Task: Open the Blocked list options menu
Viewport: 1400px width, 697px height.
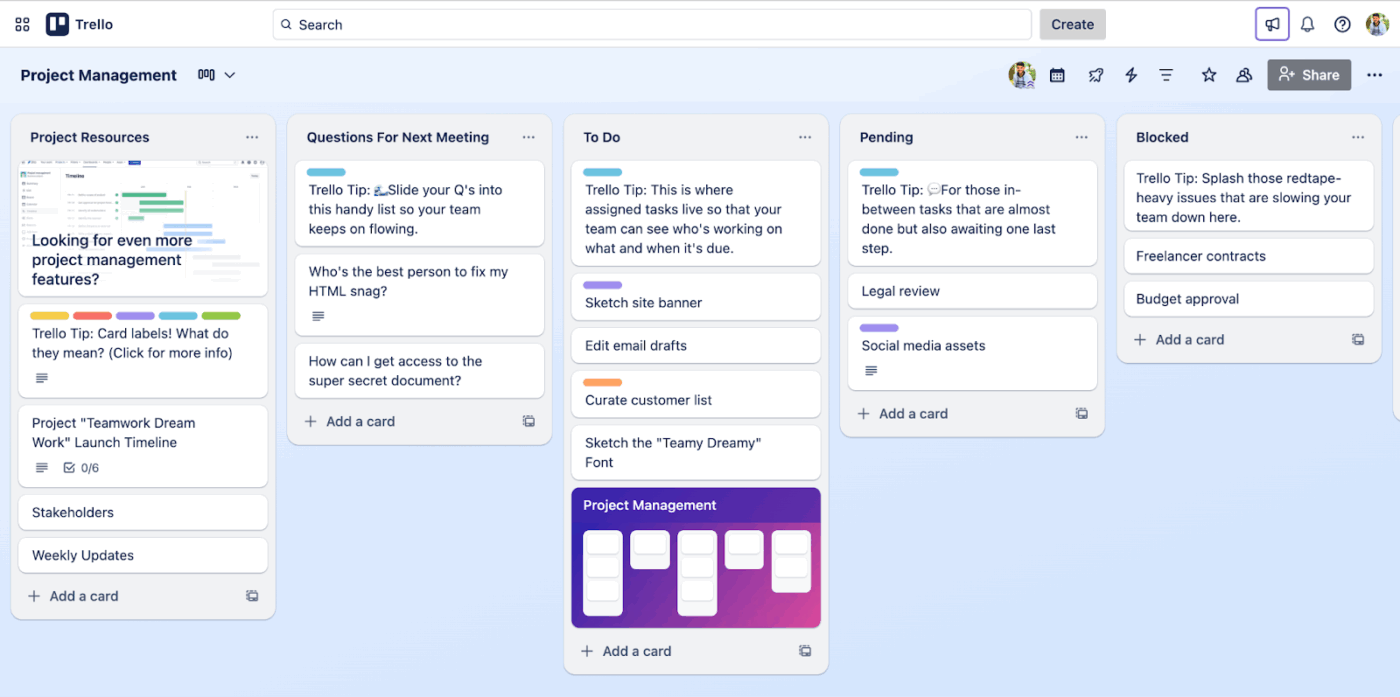Action: click(x=1358, y=137)
